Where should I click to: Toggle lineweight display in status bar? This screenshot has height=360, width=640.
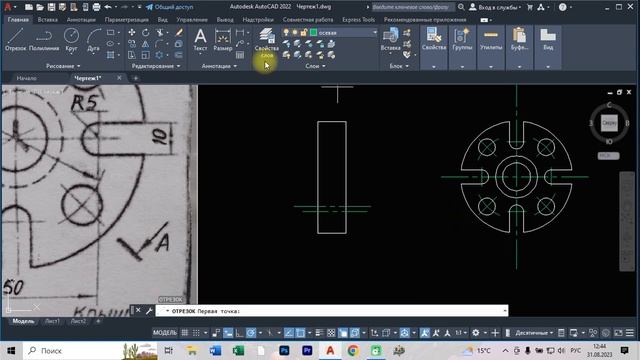(x=320, y=333)
